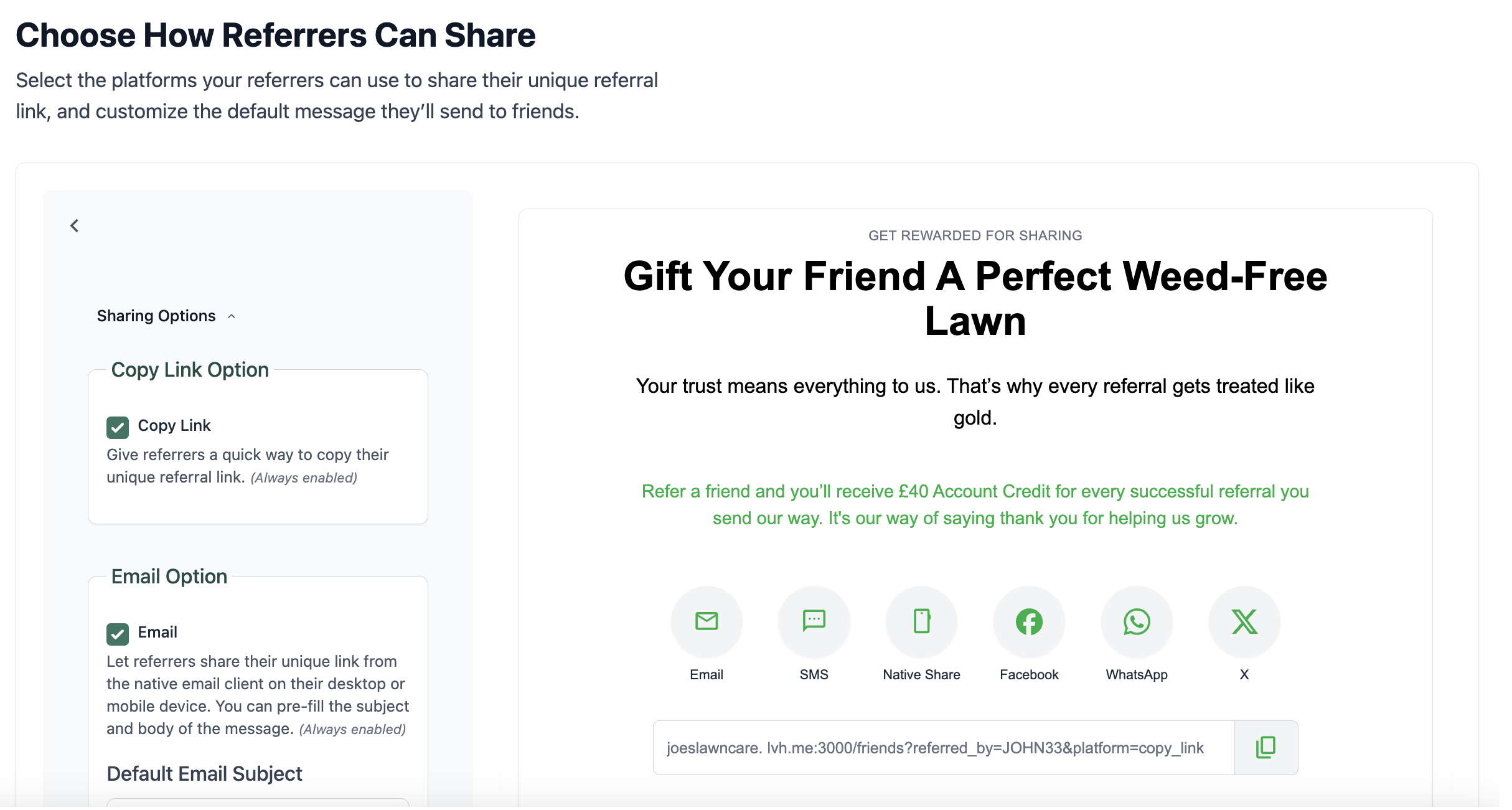
Task: Open the Email Option section
Action: (x=169, y=577)
